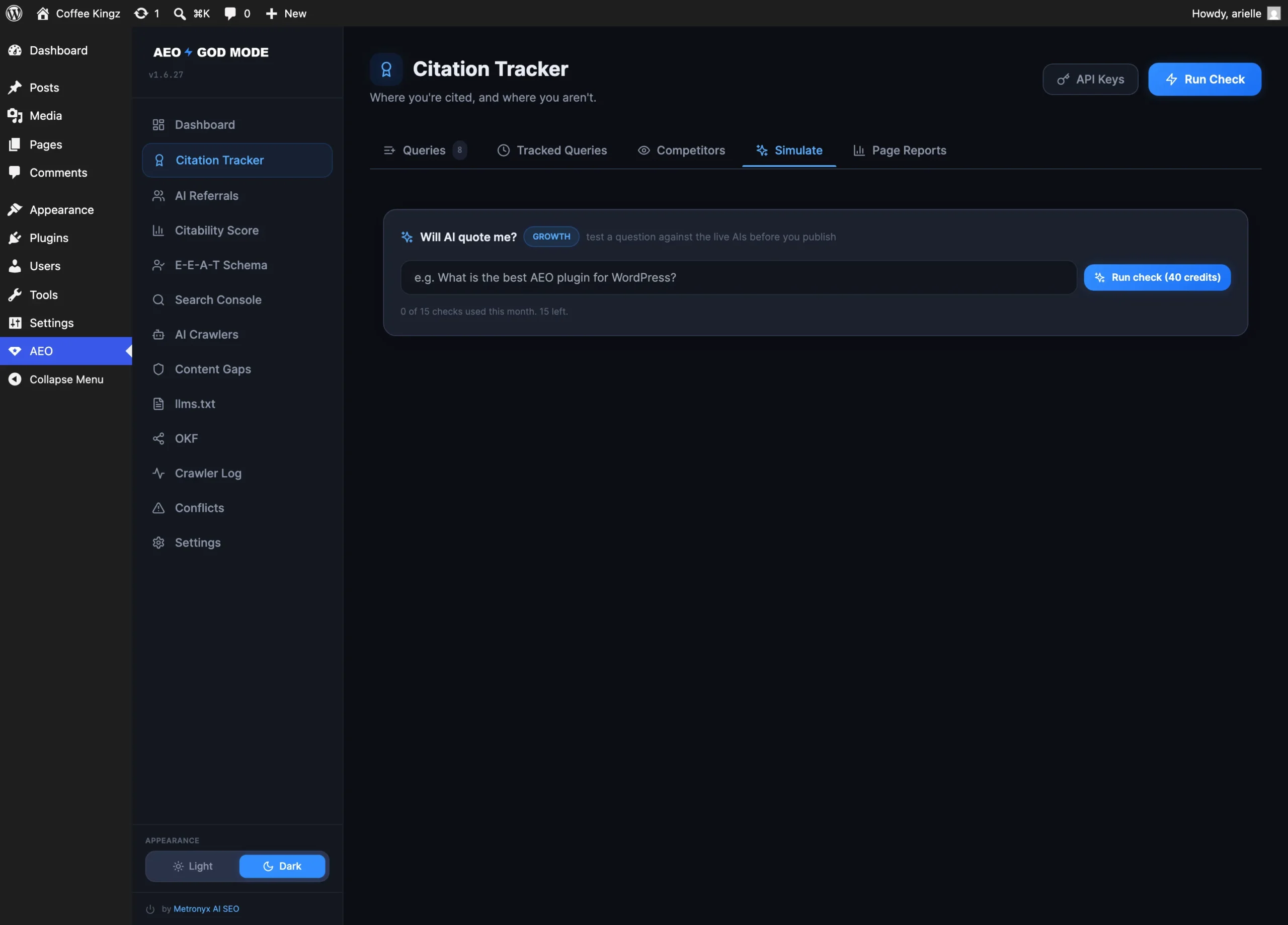Switch to Tracked Queries tab
Viewport: 1288px width, 925px height.
552,150
